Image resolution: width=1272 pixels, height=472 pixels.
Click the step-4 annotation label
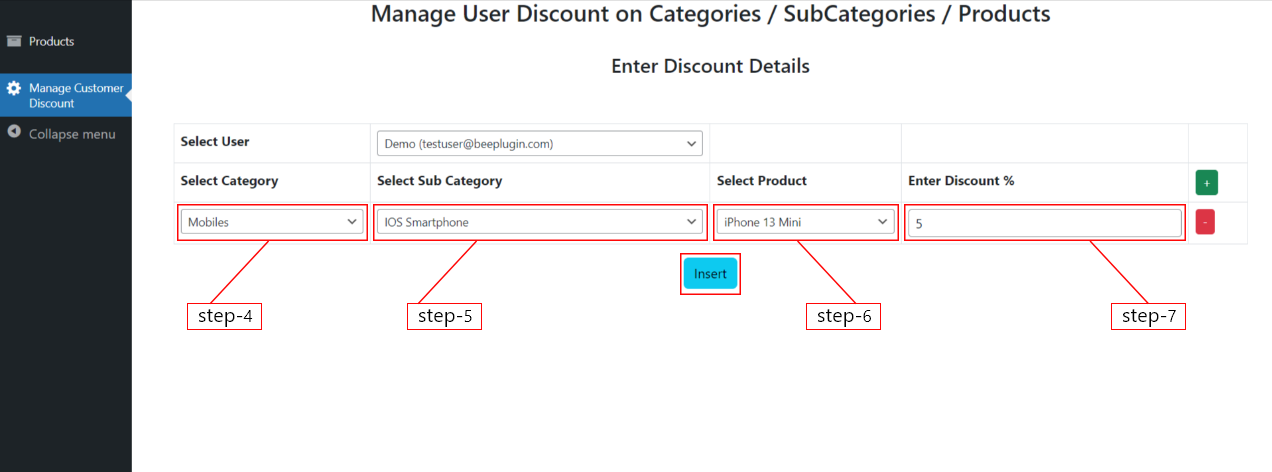coord(224,316)
